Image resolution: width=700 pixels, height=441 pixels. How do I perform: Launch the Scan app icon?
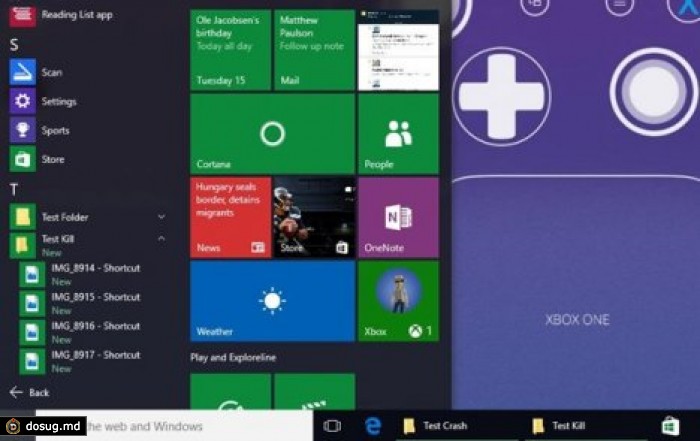pos(22,72)
